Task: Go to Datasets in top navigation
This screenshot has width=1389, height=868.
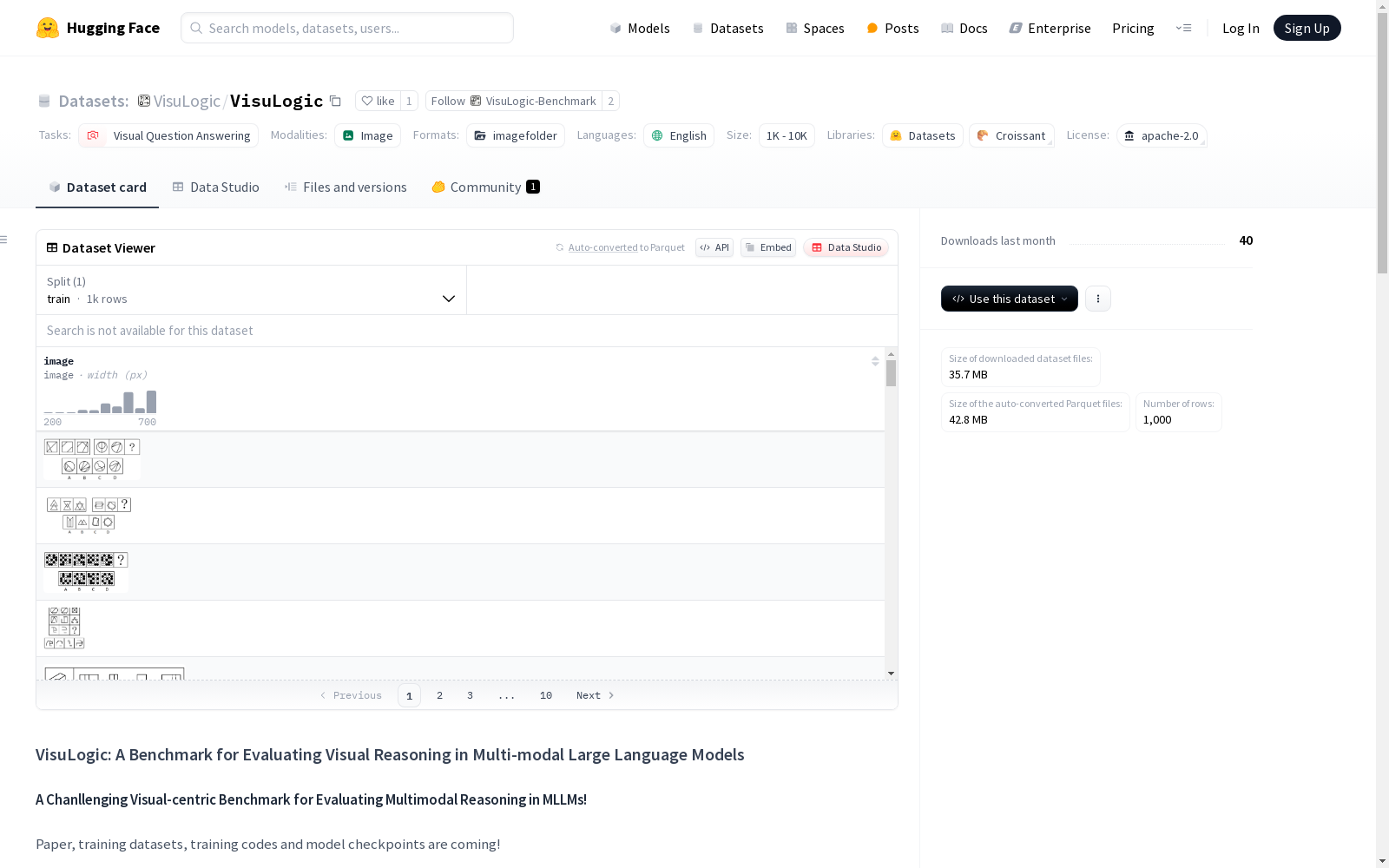Action: 727,28
